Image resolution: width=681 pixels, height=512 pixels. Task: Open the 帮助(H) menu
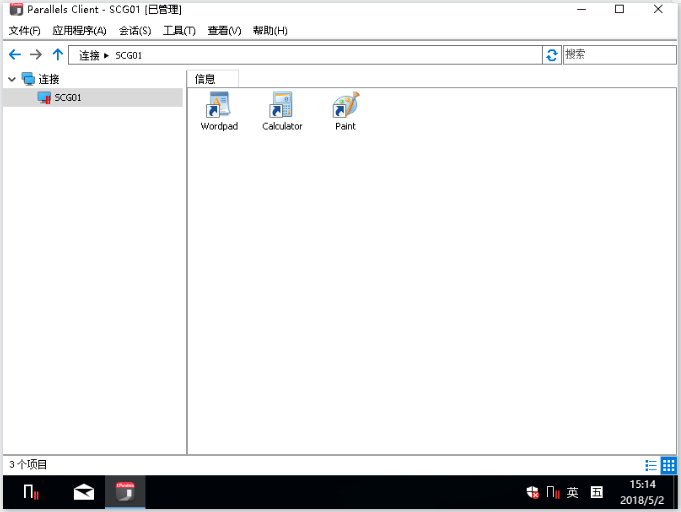click(270, 30)
